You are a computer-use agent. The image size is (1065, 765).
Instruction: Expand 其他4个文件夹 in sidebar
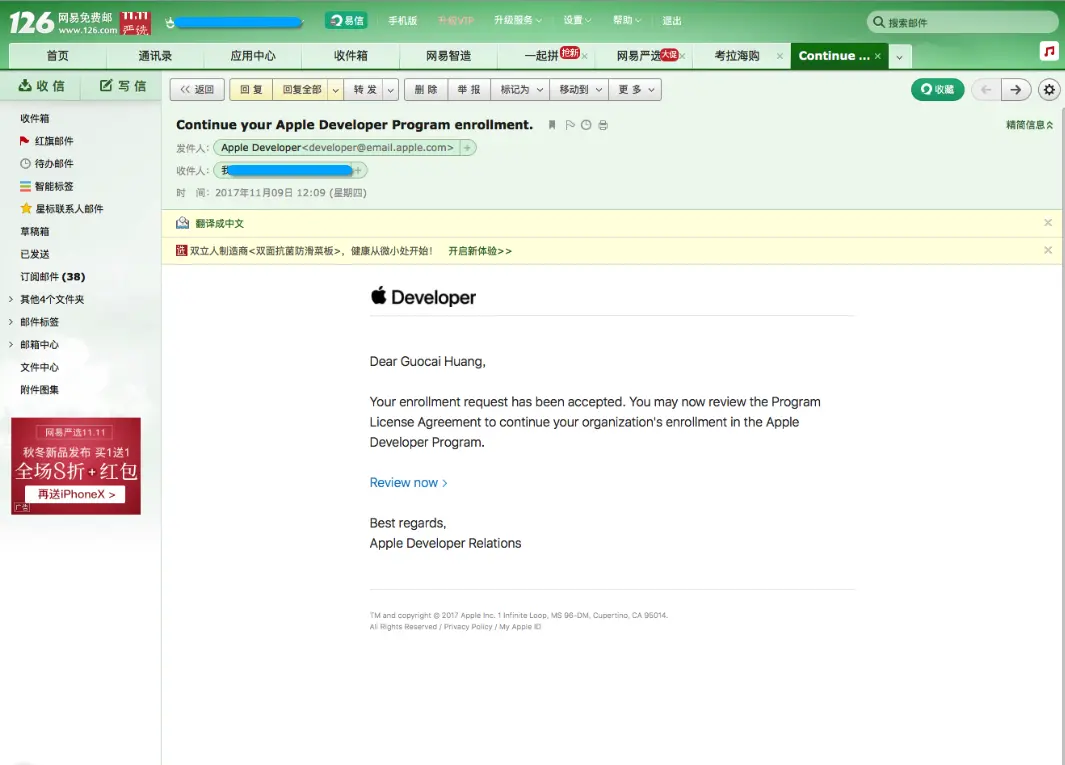coord(11,299)
